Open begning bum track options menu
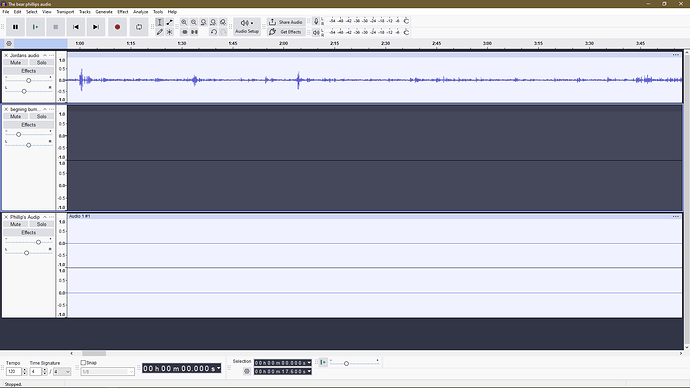 click(x=51, y=109)
